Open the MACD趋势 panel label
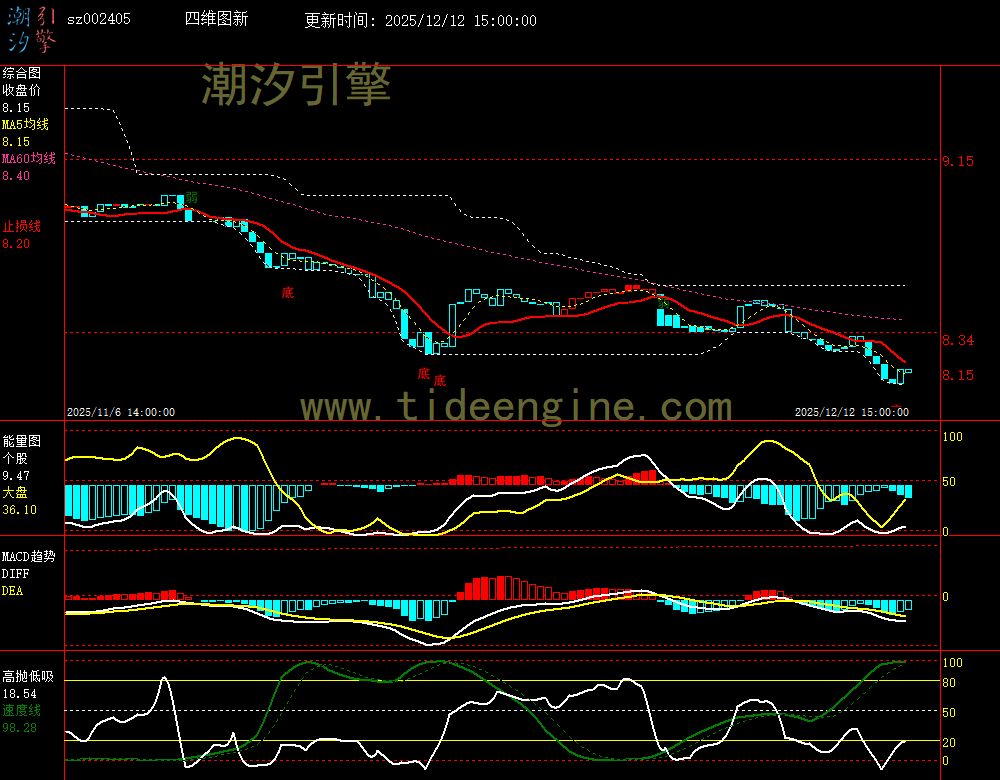 coord(28,556)
